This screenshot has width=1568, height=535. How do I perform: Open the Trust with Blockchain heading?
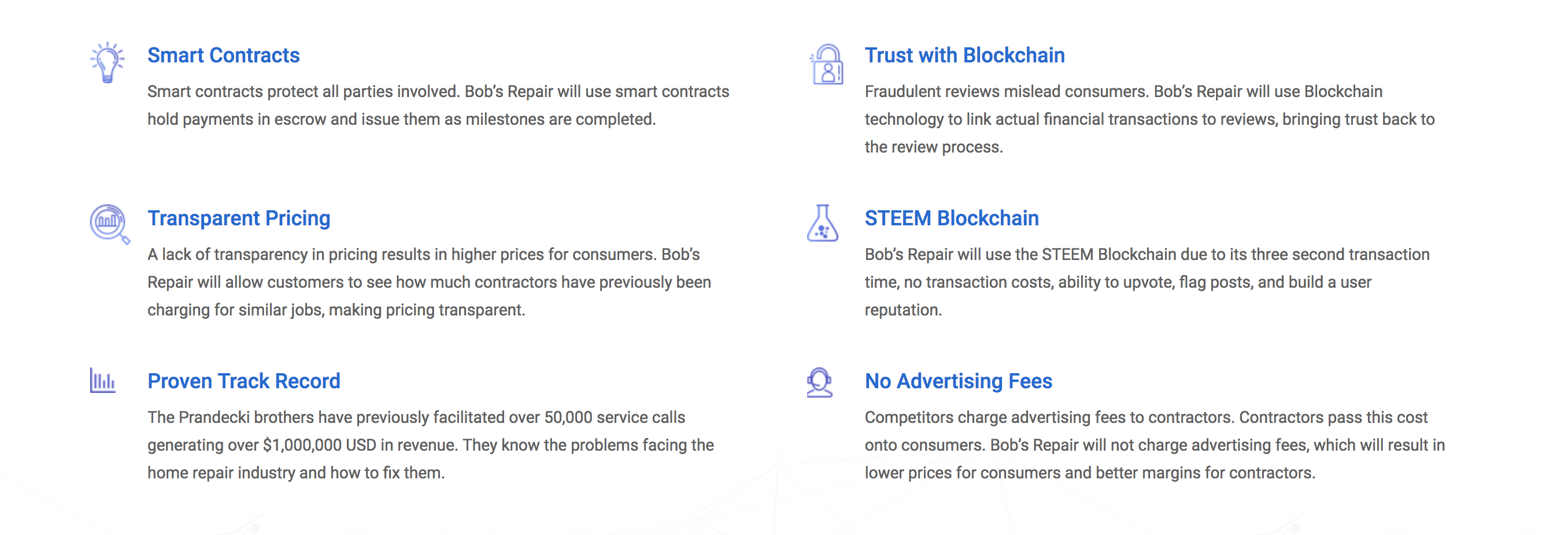coord(965,55)
